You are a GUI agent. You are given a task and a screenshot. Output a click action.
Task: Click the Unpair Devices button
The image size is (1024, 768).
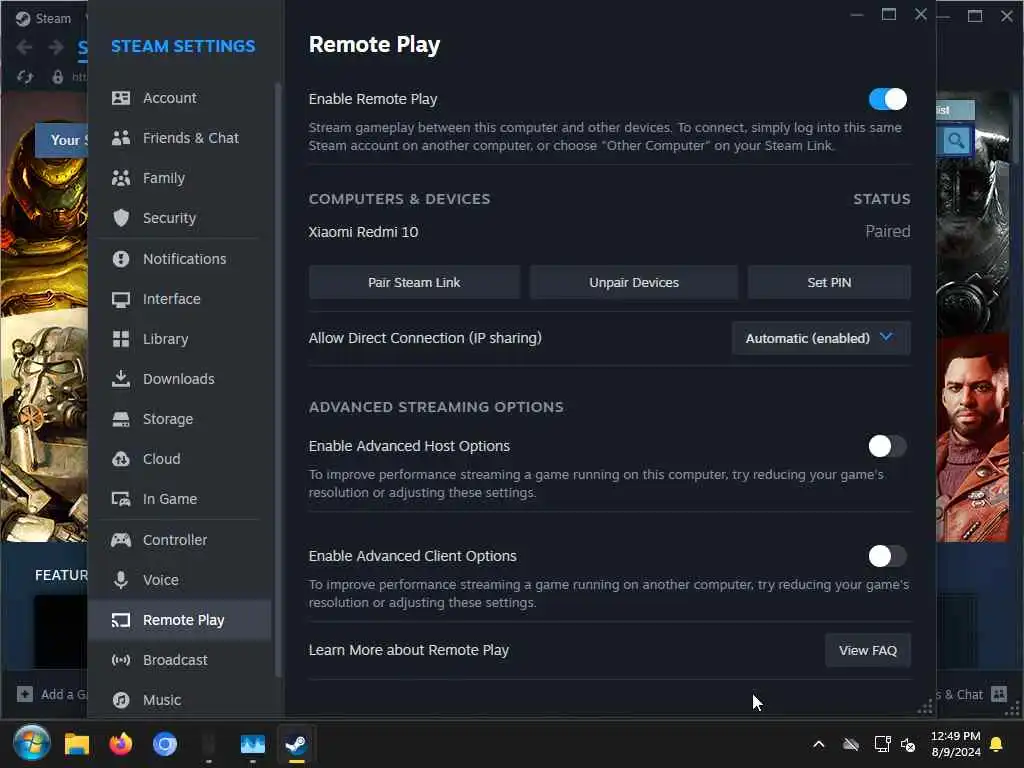tap(633, 282)
